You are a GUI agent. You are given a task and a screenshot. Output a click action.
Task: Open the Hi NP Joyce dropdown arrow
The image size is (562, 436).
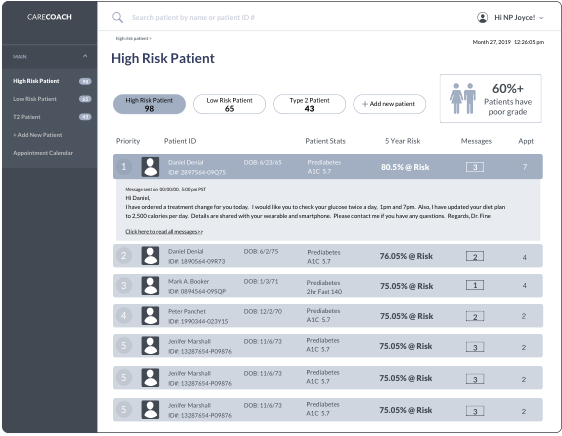541,18
